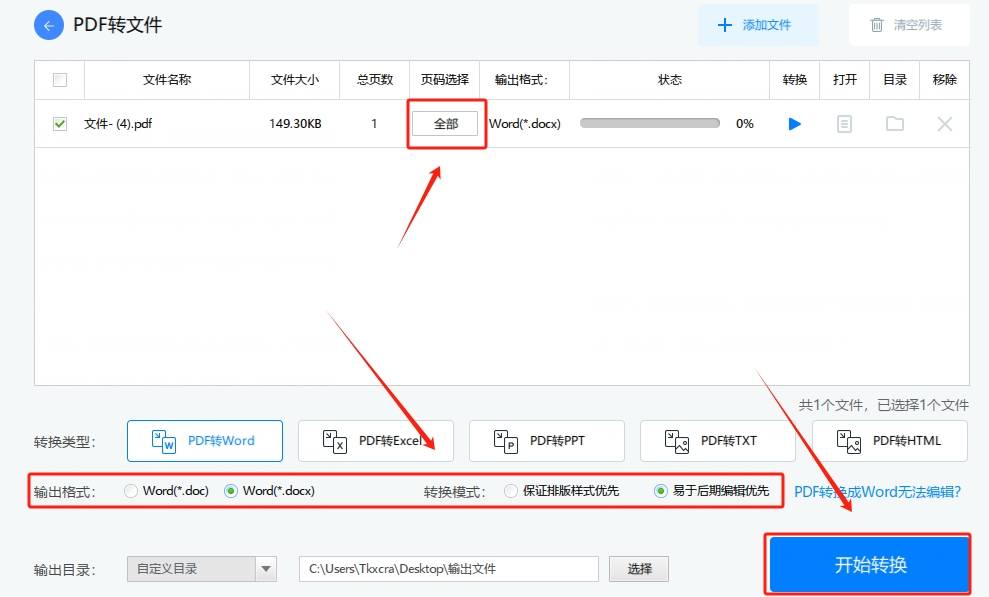Open the 全部 page range selector

[445, 123]
